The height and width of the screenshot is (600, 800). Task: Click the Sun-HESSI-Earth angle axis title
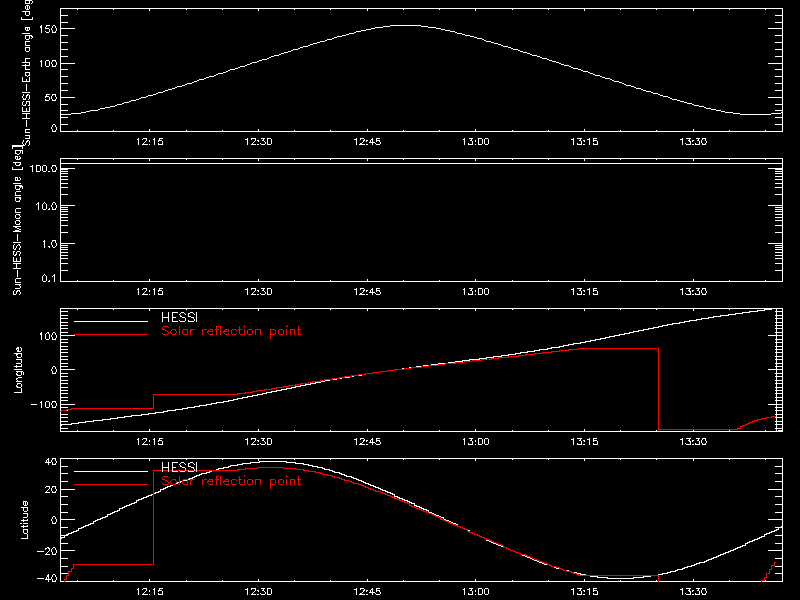click(27, 72)
